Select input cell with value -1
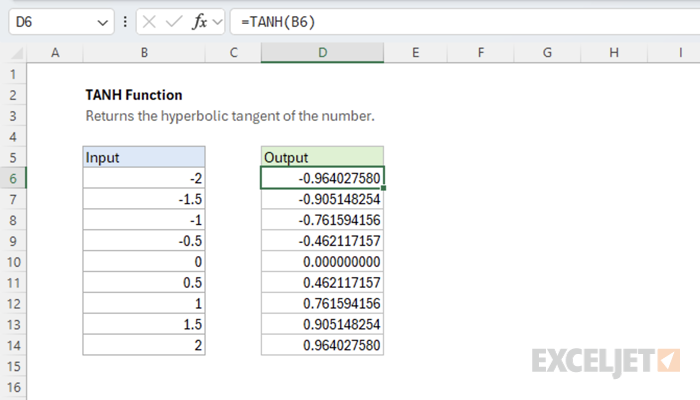The height and width of the screenshot is (400, 700). click(x=144, y=220)
